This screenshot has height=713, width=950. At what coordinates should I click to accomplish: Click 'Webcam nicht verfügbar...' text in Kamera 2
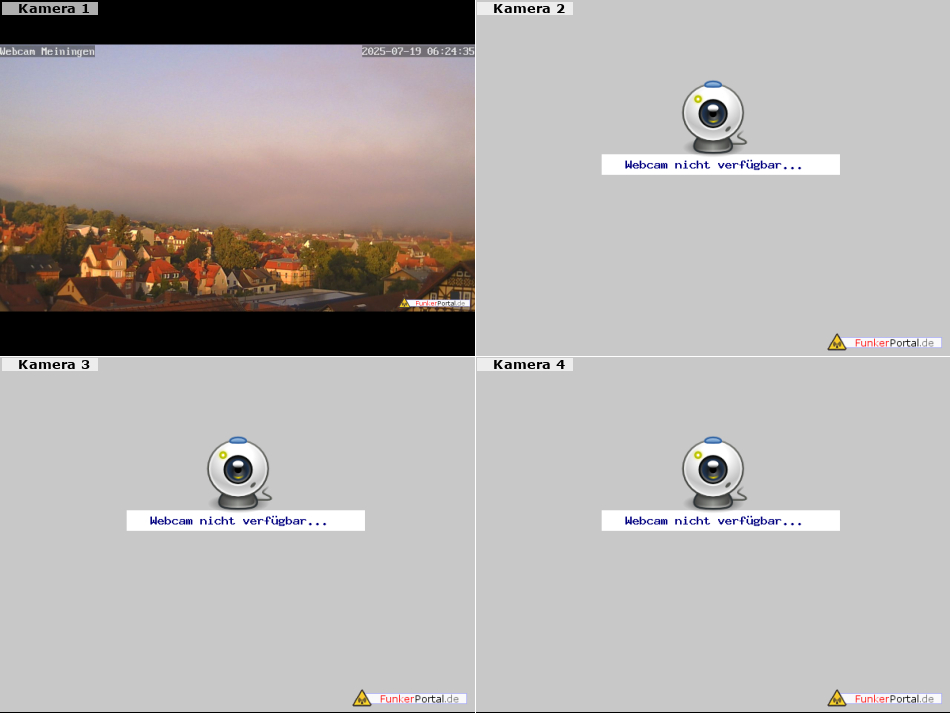click(713, 165)
